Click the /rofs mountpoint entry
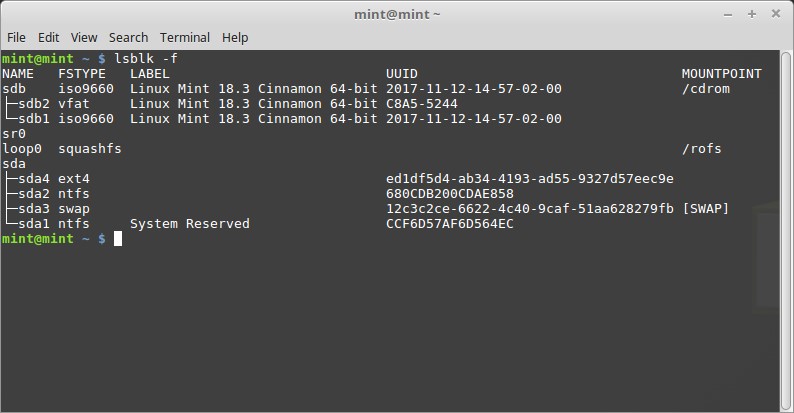Image resolution: width=794 pixels, height=413 pixels. click(x=701, y=149)
